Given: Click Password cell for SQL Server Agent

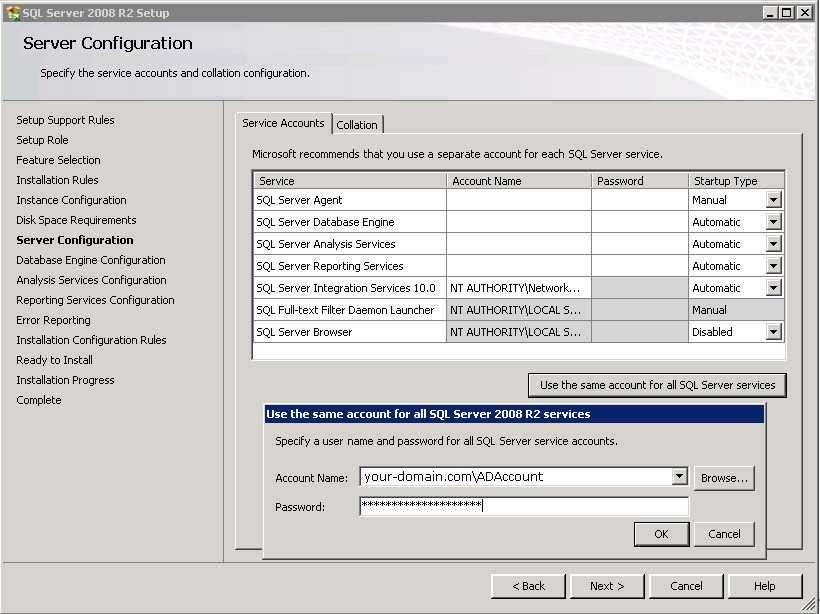Looking at the screenshot, I should coord(640,200).
